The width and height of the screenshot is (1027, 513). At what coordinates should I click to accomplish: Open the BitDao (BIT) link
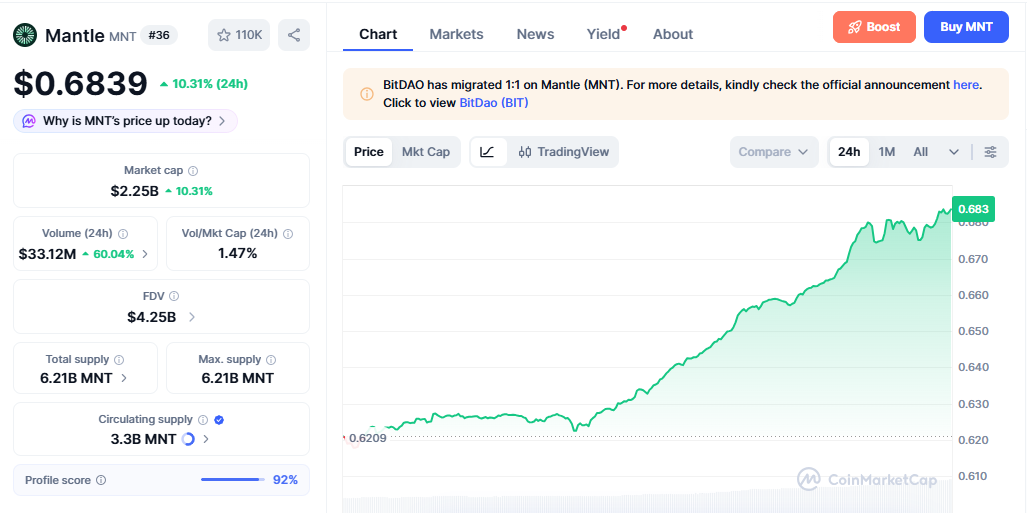[494, 103]
